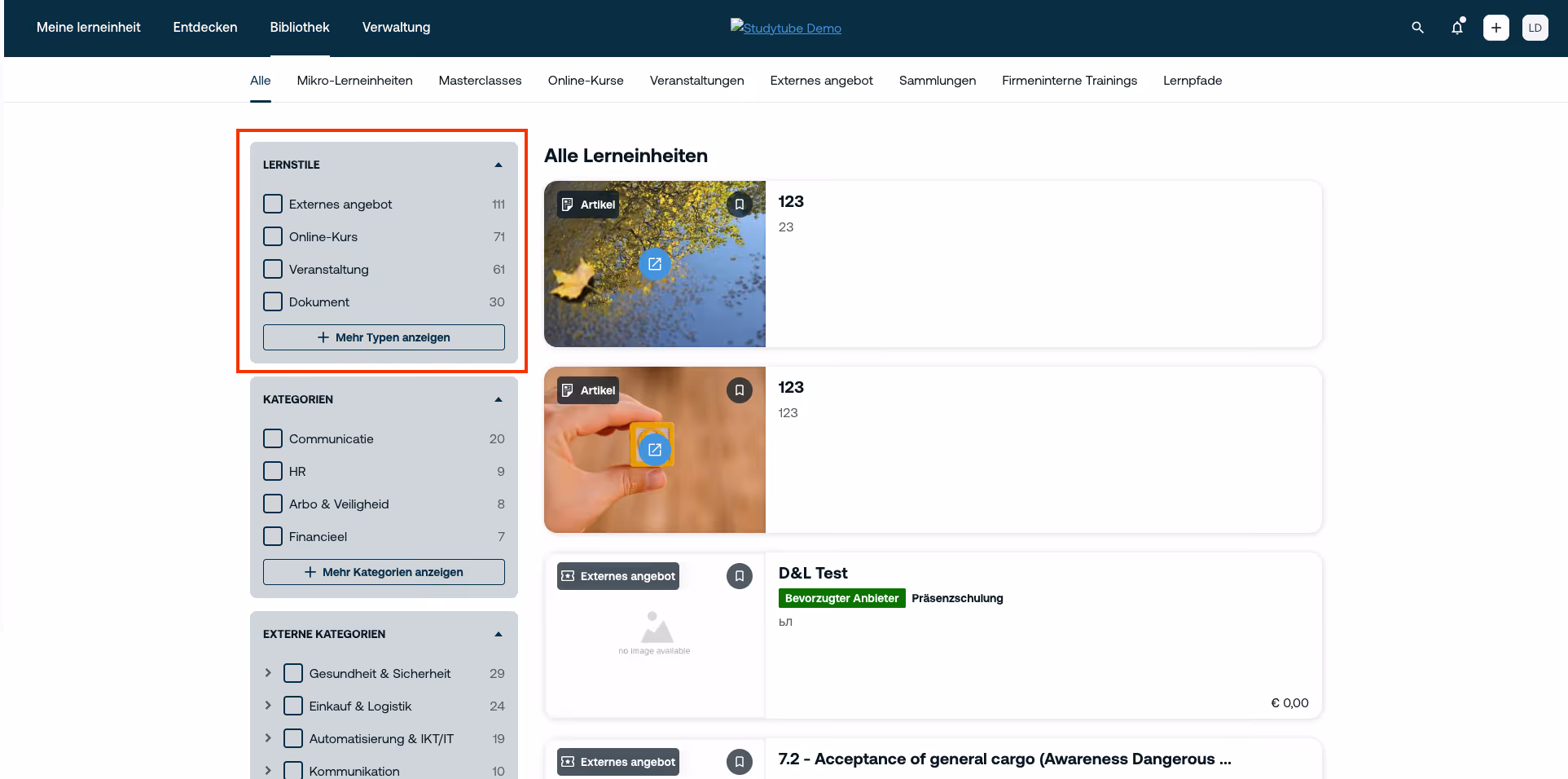Click the Bevorzugter Anbieter green tag
The height and width of the screenshot is (779, 1568).
(x=842, y=598)
